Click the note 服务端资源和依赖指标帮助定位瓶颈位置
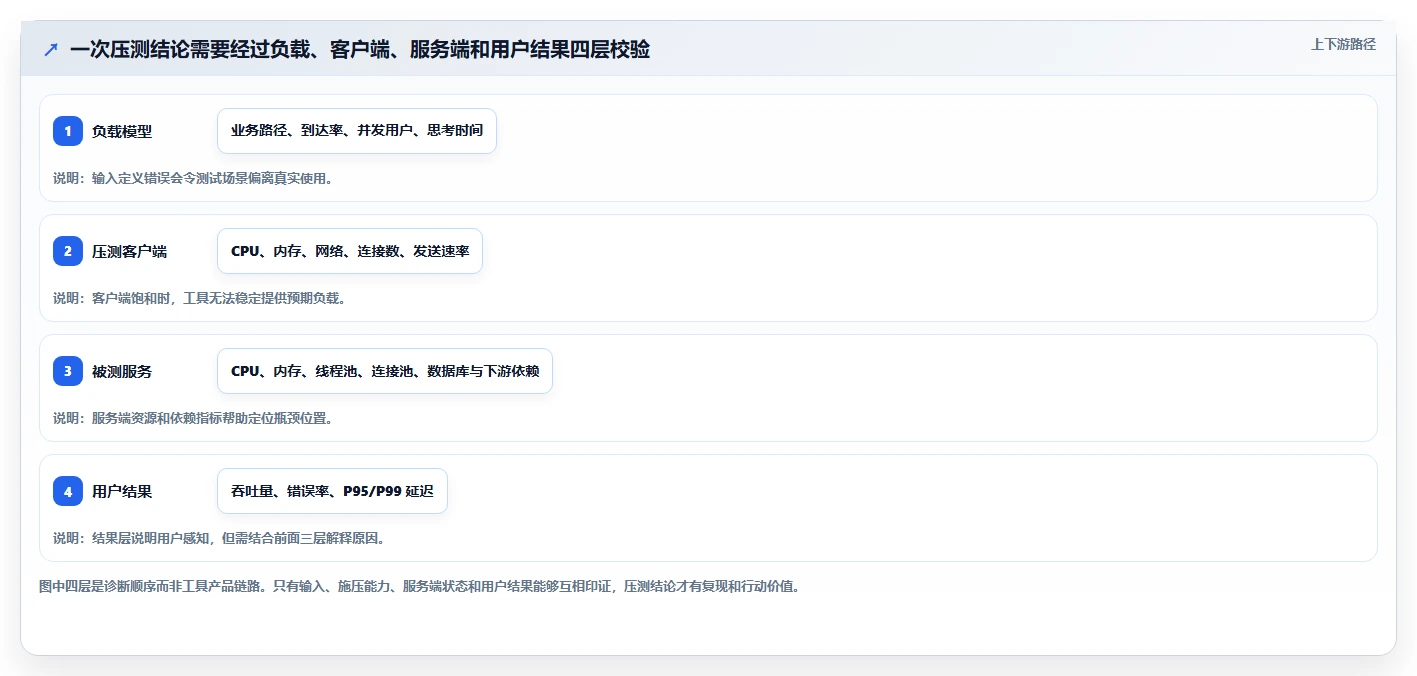 point(193,418)
